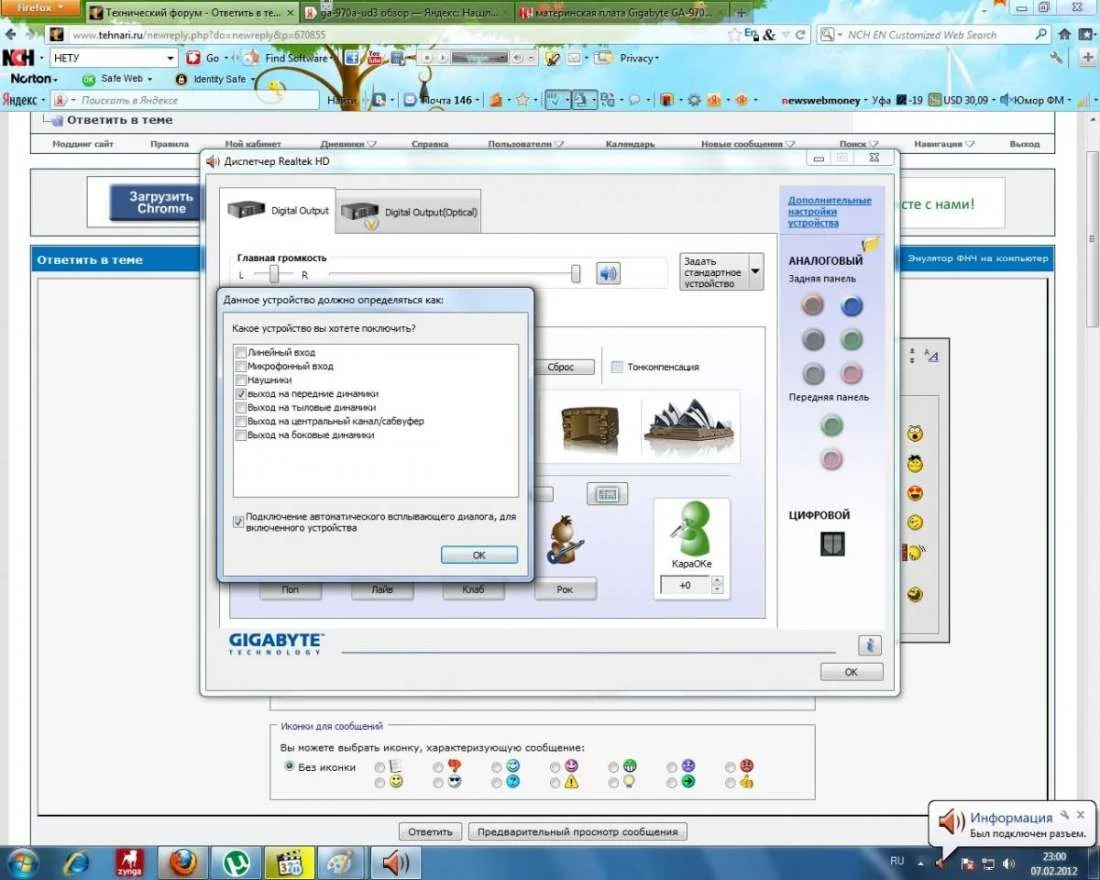Open connector settings folder icon in Realtek

coord(870,244)
